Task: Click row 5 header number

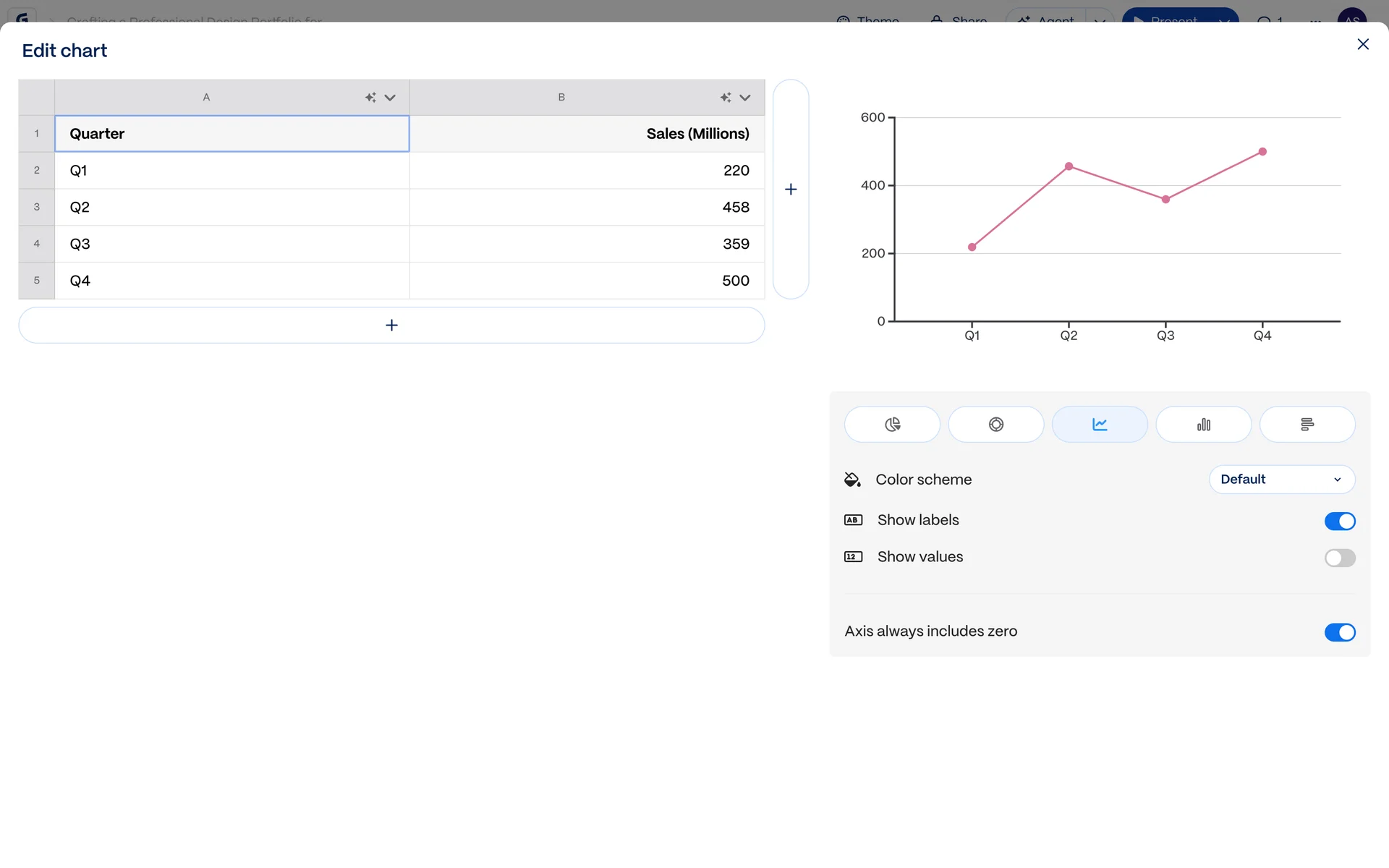Action: coord(37,281)
